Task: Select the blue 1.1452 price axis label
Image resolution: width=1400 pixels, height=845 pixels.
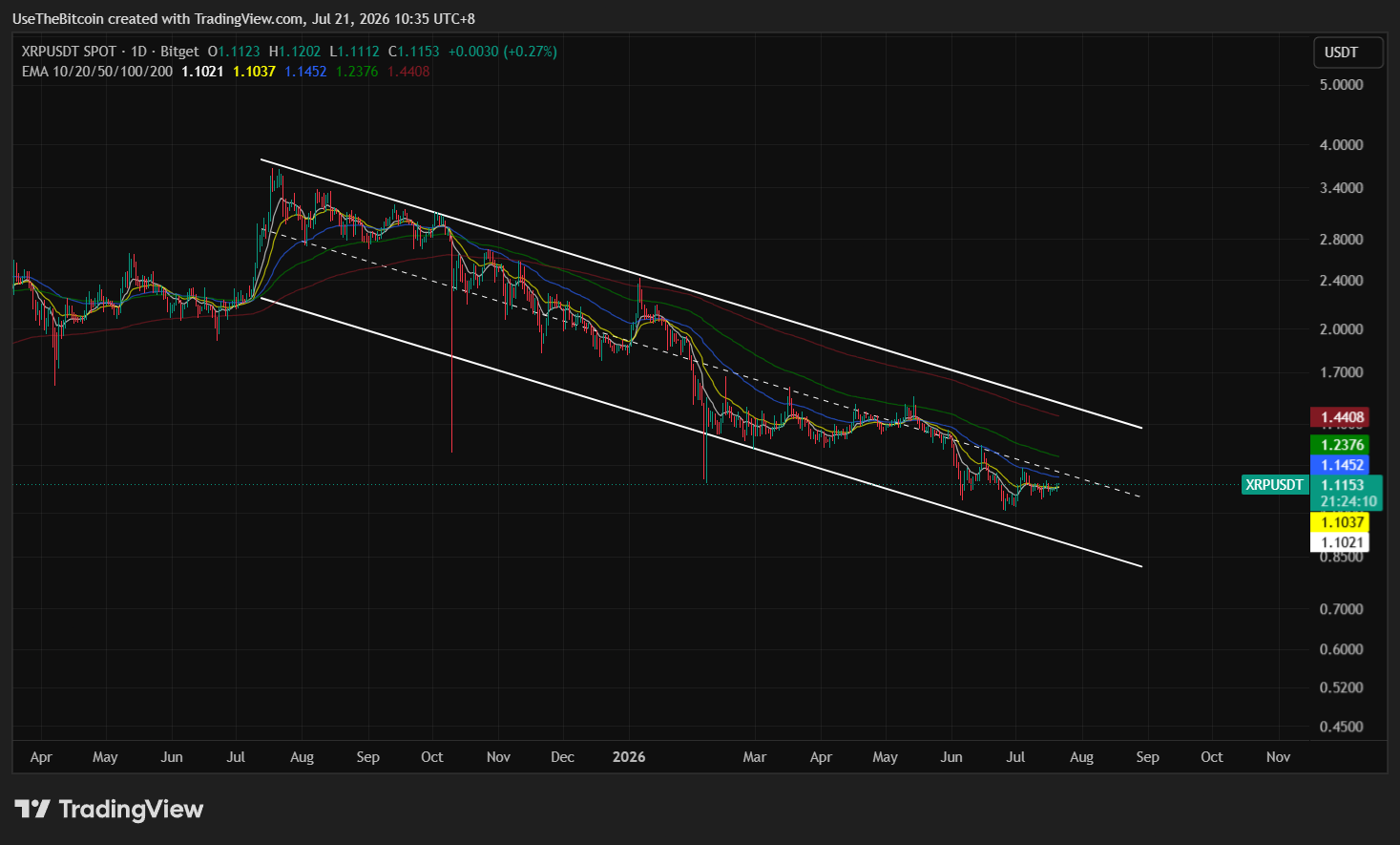Action: 1343,465
